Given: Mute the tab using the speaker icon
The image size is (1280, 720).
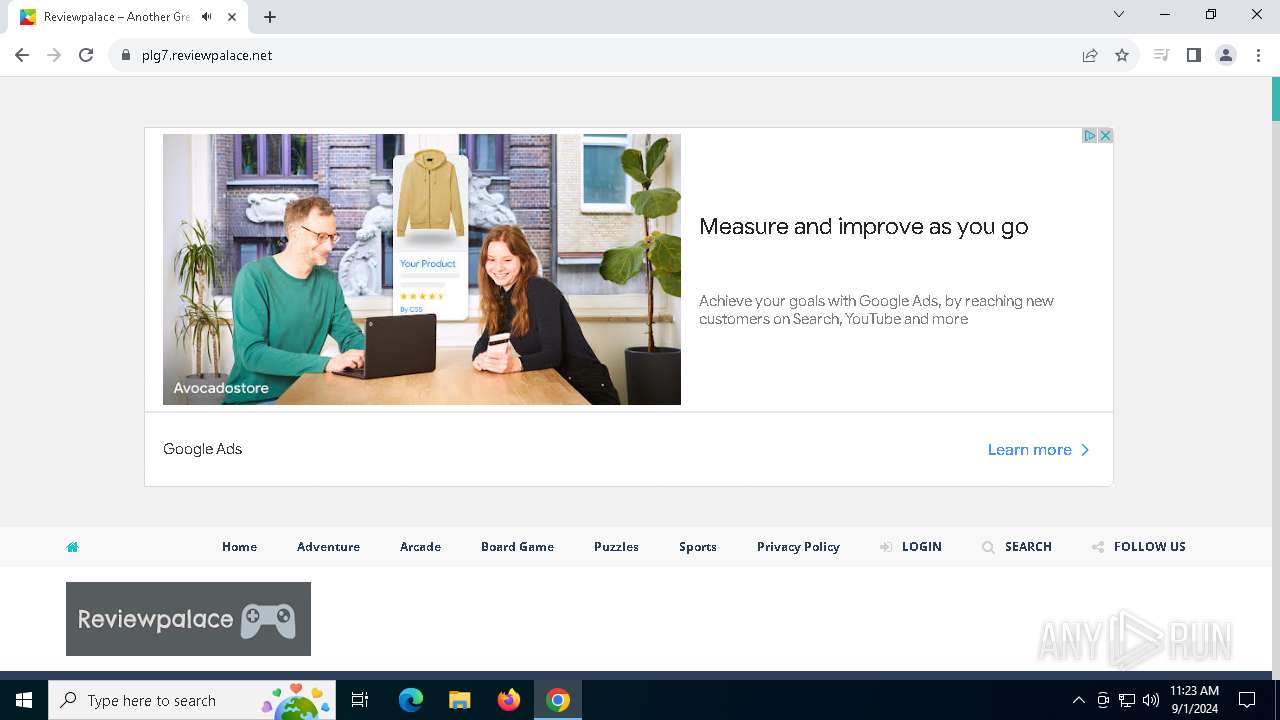Looking at the screenshot, I should (206, 17).
